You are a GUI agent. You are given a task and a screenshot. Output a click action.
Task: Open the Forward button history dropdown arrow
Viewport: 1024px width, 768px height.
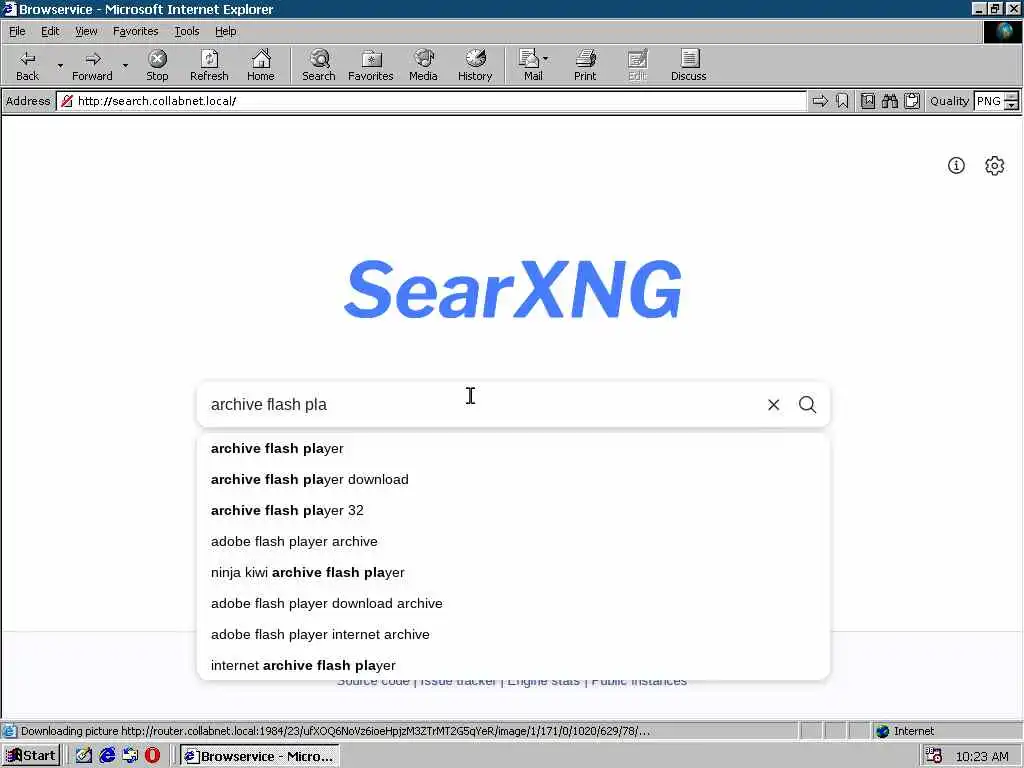pyautogui.click(x=125, y=65)
